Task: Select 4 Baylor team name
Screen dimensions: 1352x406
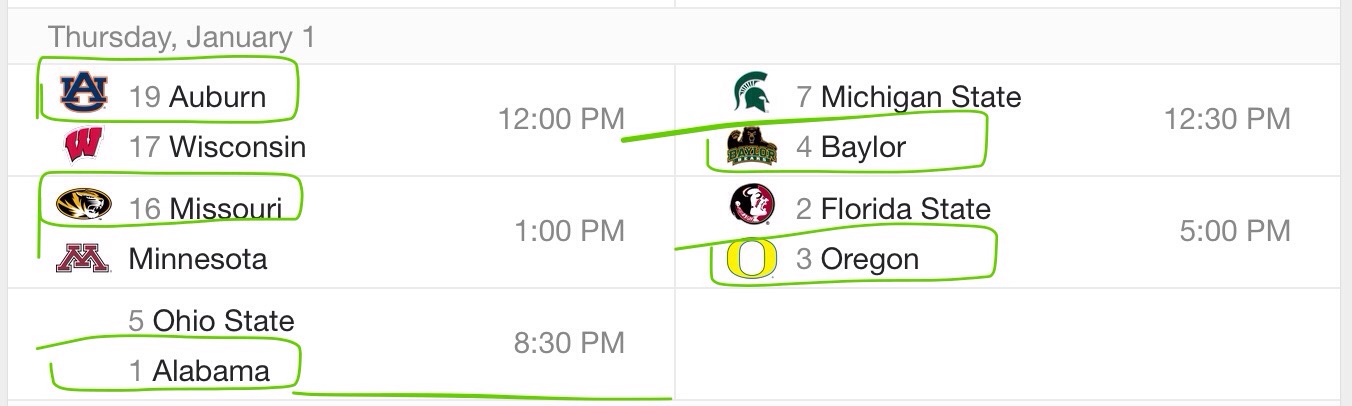Action: tap(851, 147)
